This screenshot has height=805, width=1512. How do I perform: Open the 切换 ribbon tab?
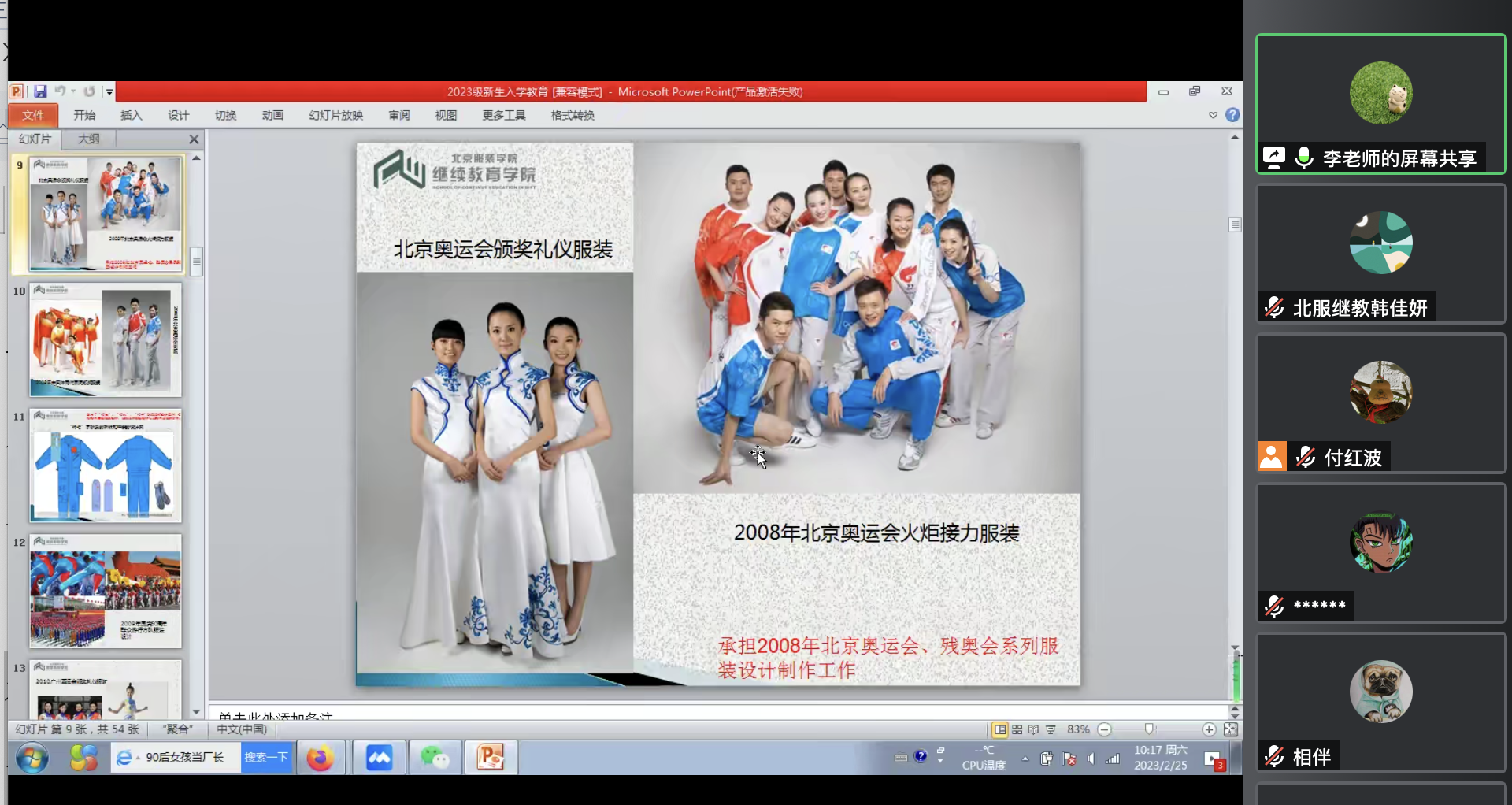(226, 115)
